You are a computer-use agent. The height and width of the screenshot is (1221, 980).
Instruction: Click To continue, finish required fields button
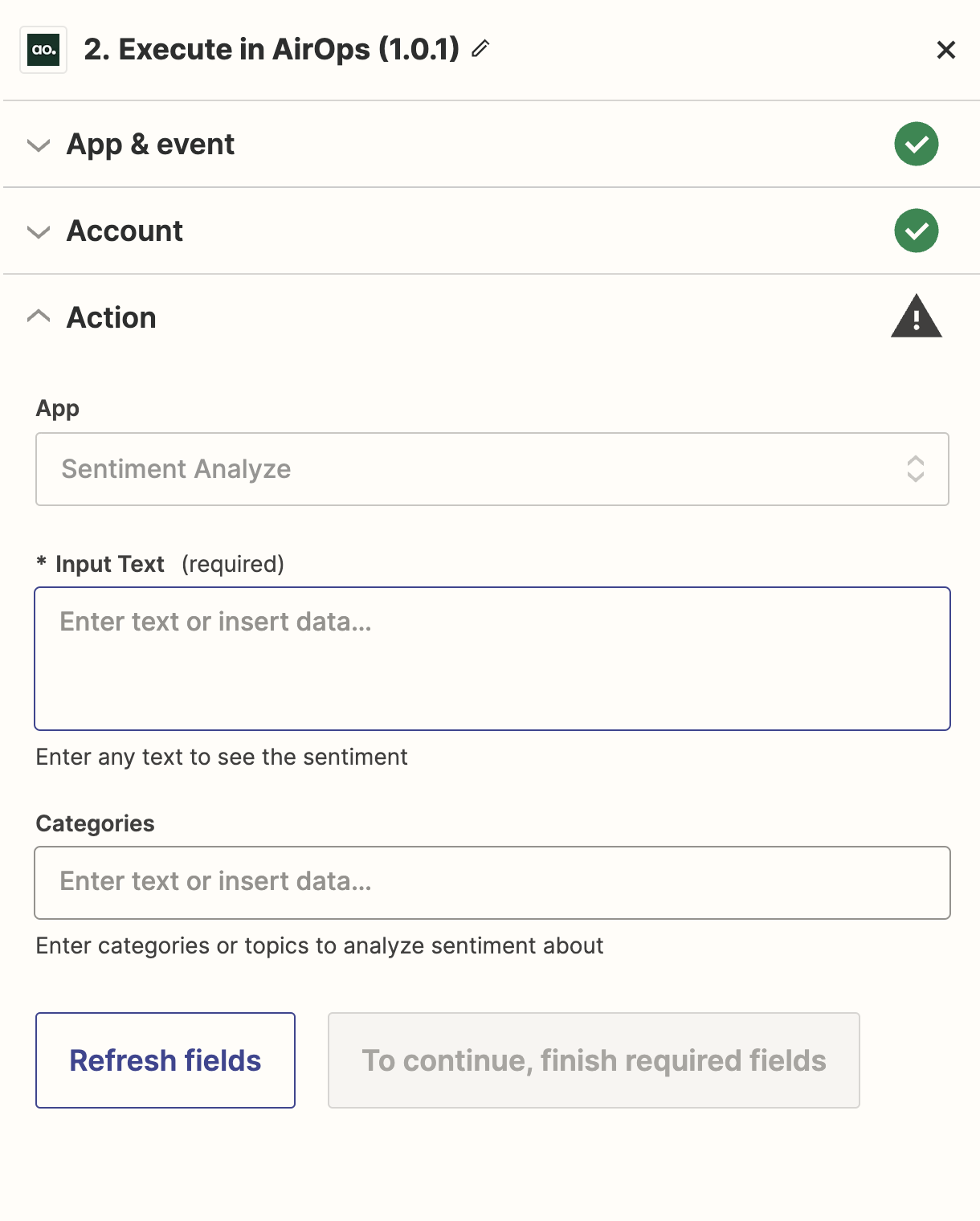tap(594, 1060)
